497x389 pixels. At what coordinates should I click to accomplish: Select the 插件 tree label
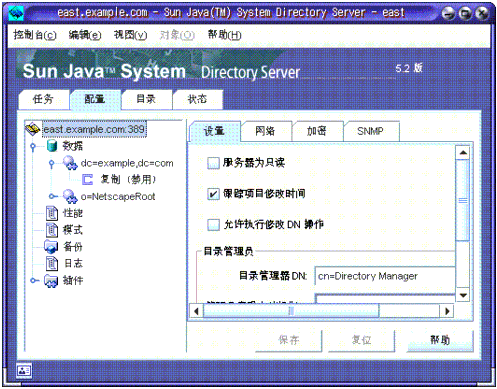tap(73, 281)
